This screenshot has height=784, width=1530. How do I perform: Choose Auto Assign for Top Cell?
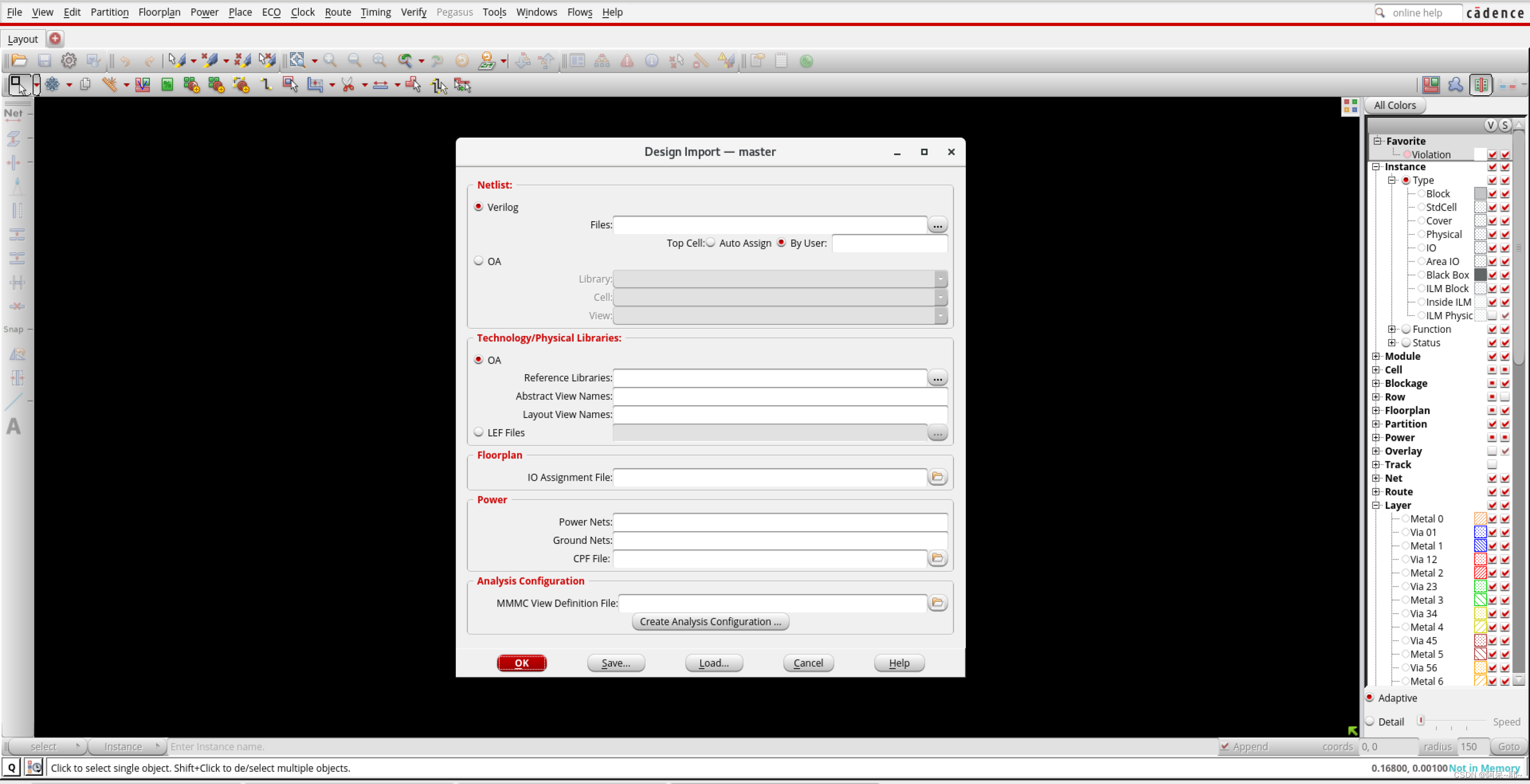point(710,242)
